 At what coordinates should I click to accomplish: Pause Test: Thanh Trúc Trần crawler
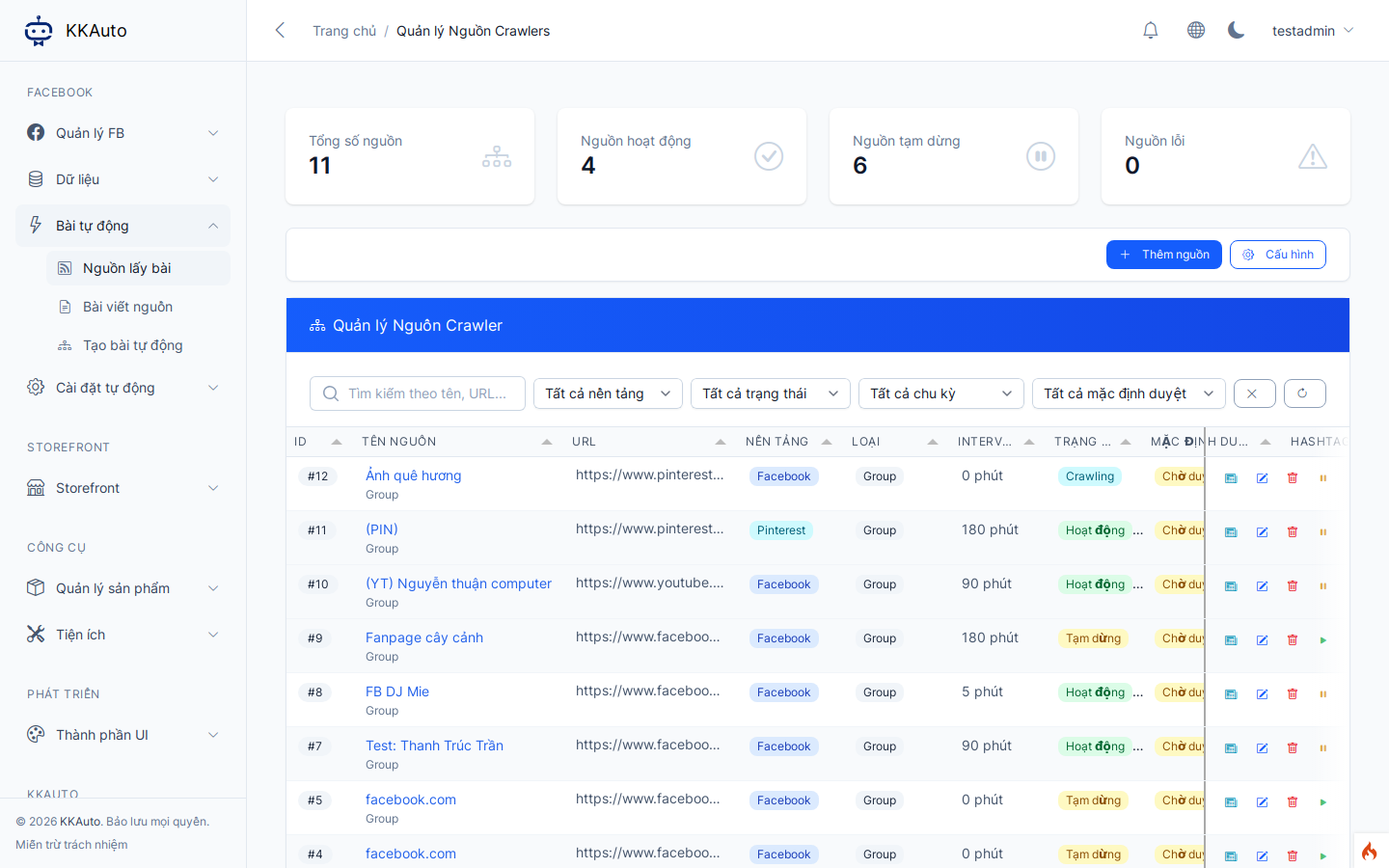(1323, 748)
